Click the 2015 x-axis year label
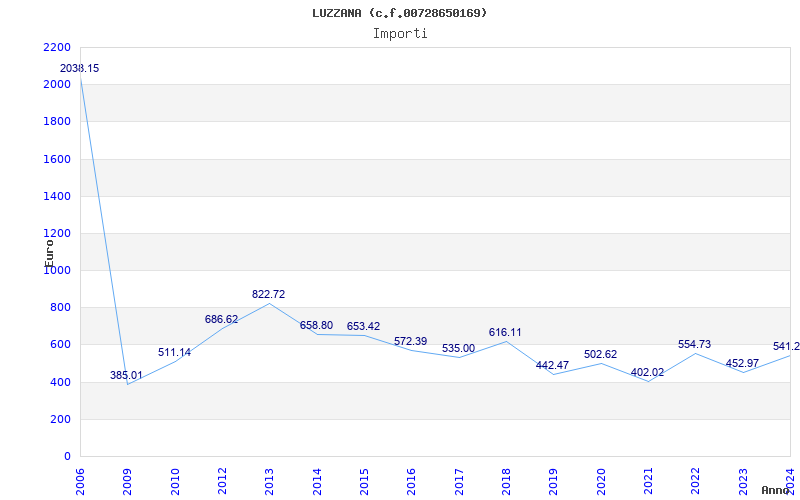800x500 pixels. [364, 482]
